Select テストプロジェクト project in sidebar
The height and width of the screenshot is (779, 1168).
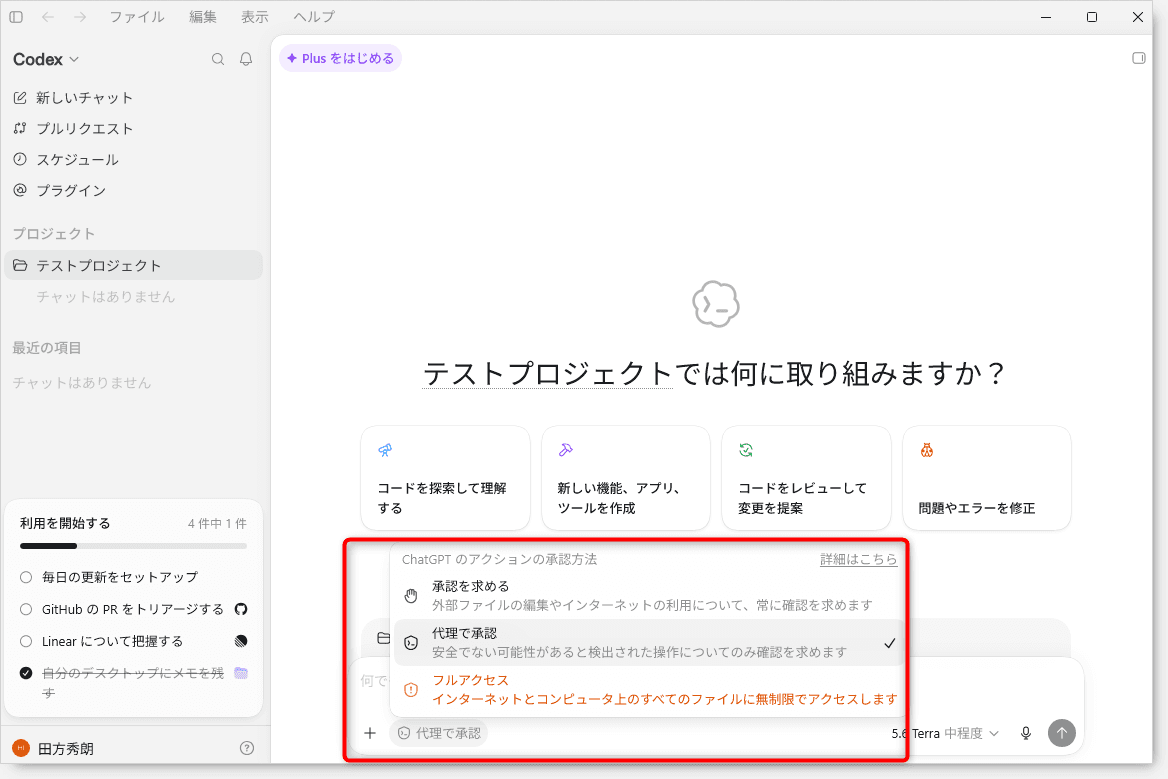coord(133,266)
